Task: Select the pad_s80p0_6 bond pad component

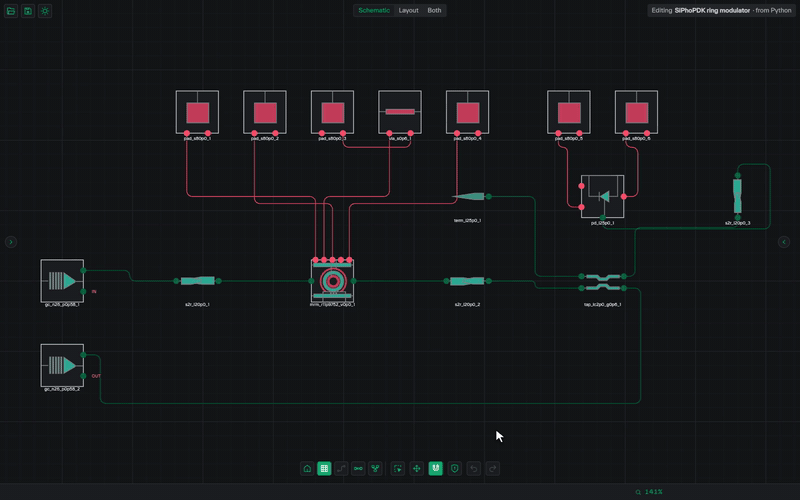Action: click(x=636, y=112)
